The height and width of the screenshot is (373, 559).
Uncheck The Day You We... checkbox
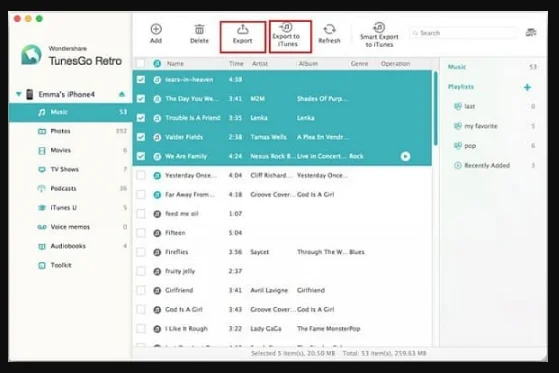(141, 99)
